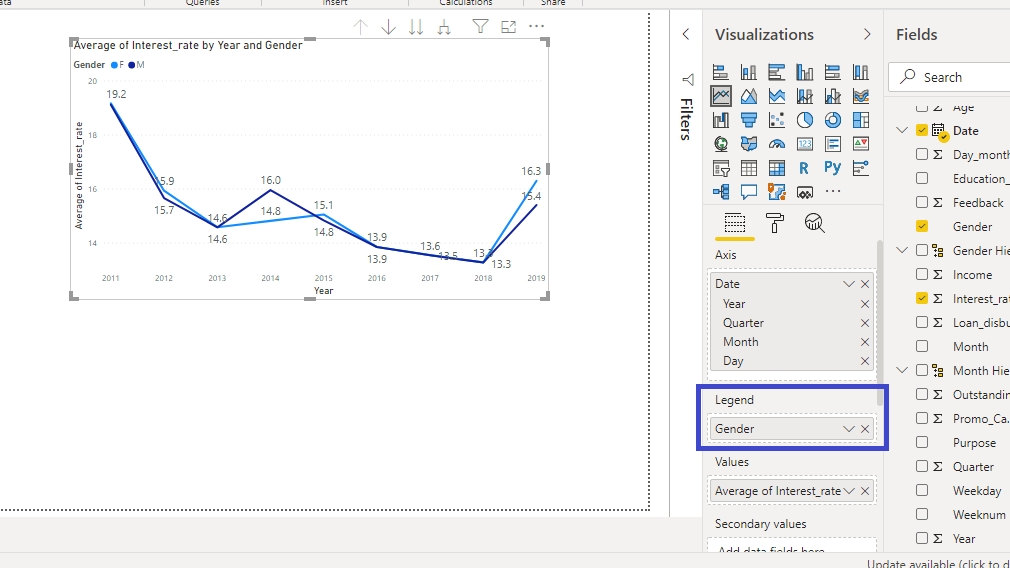Expand the Filters pane
Viewport: 1010px width, 568px height.
click(686, 34)
